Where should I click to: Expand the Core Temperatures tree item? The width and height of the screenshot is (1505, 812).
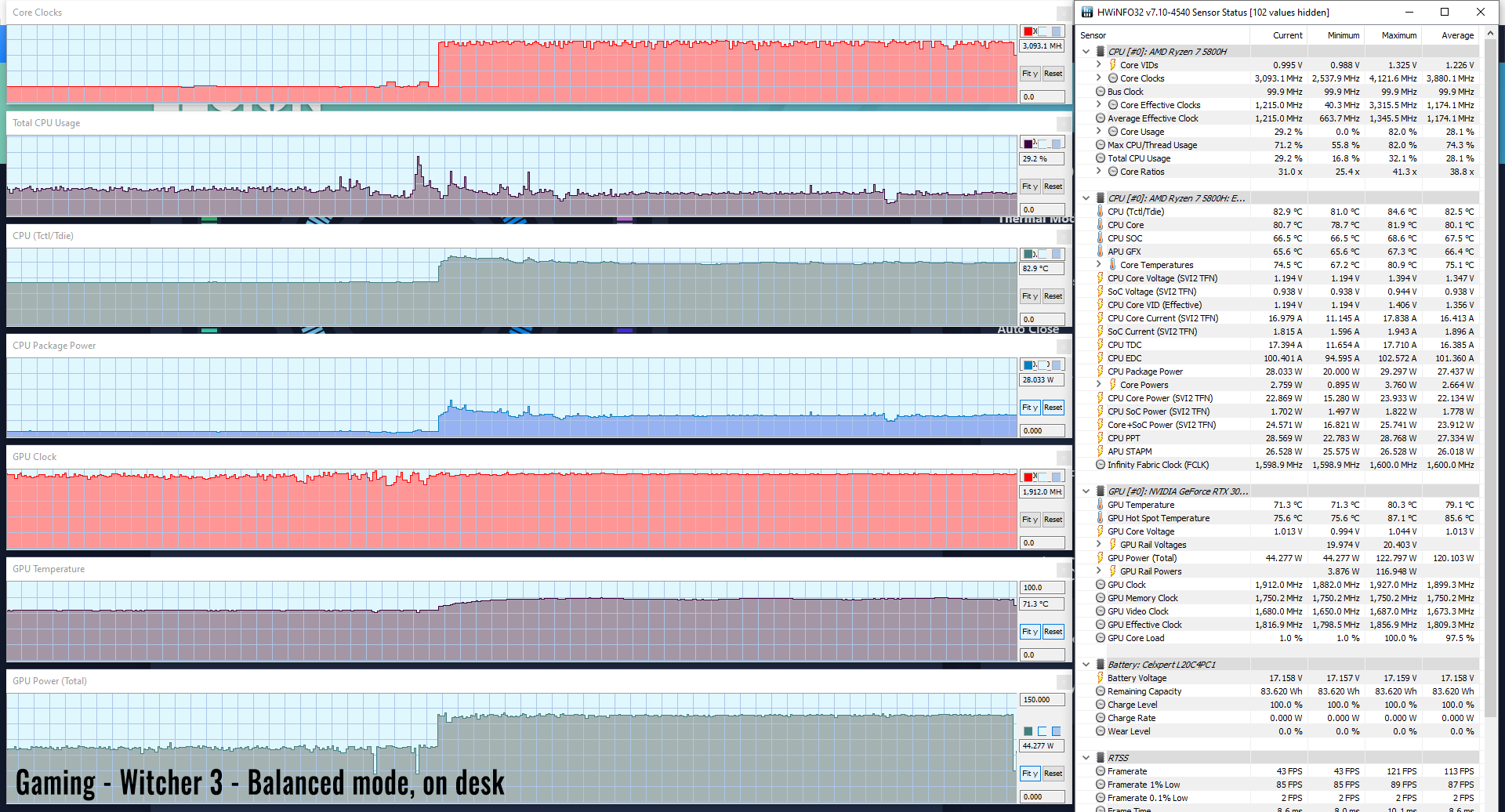1099,265
